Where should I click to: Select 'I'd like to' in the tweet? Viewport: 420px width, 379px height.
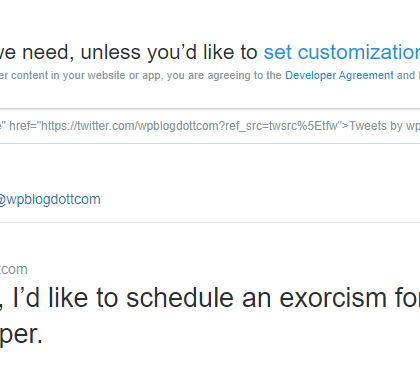click(65, 298)
